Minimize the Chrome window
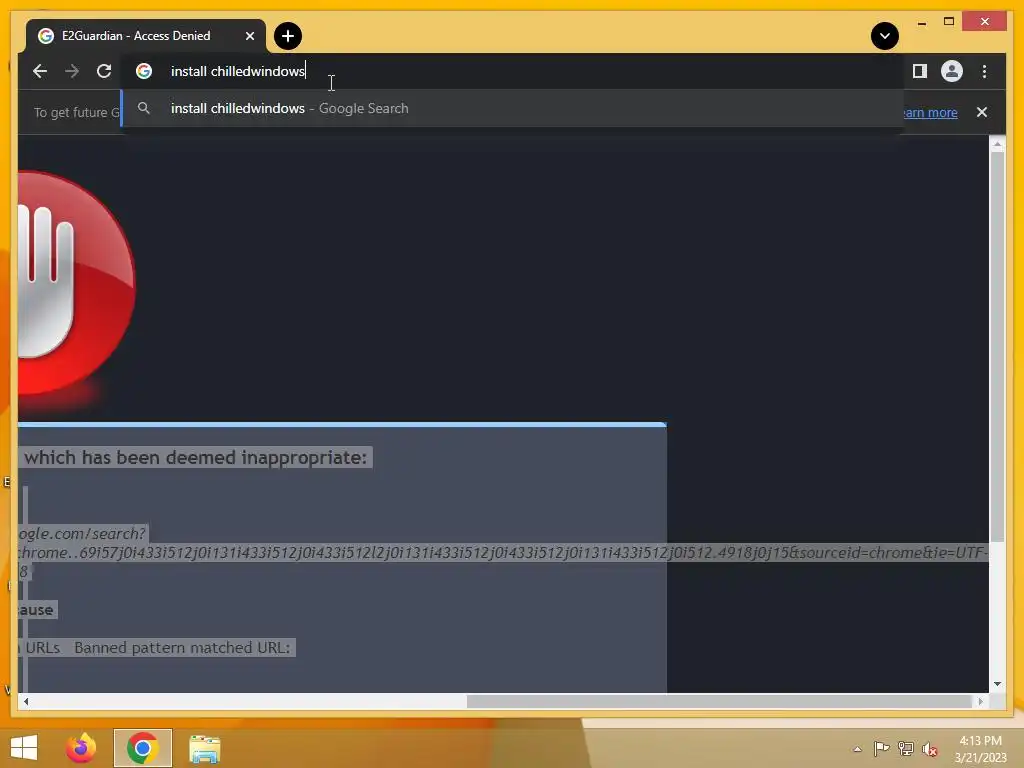The width and height of the screenshot is (1024, 768). (921, 23)
